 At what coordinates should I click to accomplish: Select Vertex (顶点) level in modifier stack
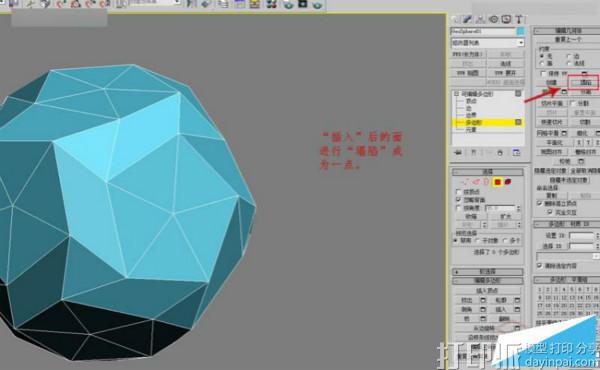(471, 101)
